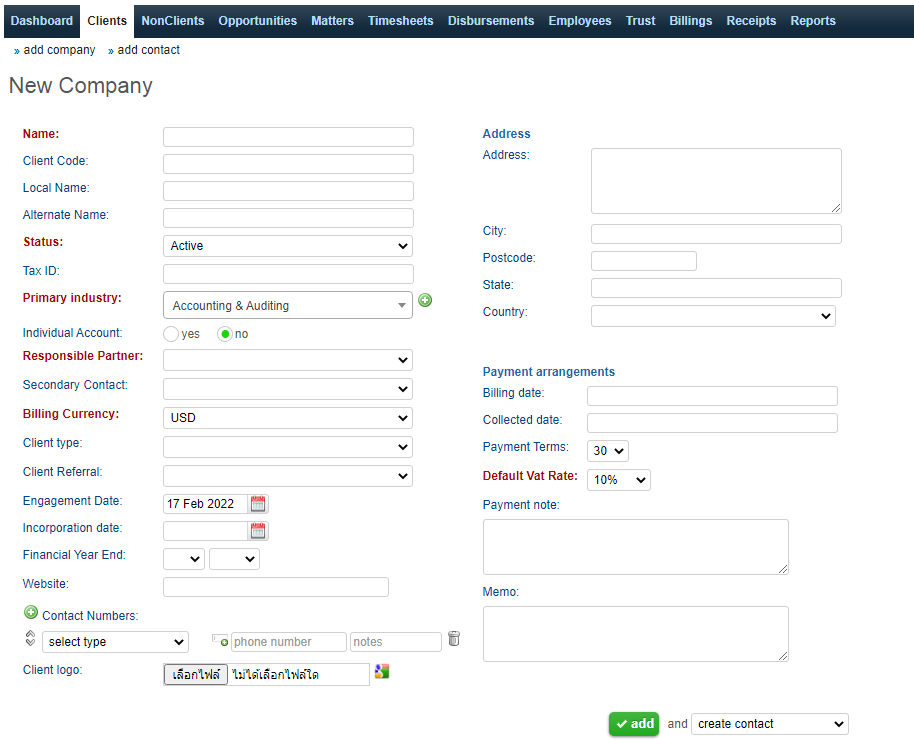Viewport: 914px width, 754px height.
Task: Expand the Country dropdown
Action: pyautogui.click(x=713, y=316)
